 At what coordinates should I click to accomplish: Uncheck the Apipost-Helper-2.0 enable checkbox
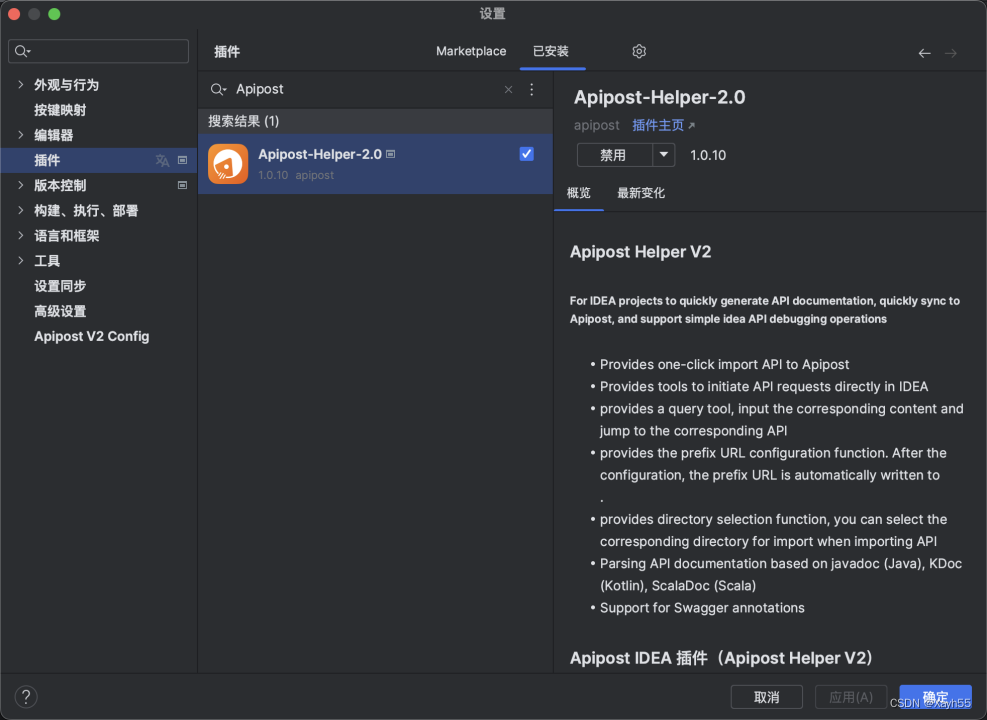click(525, 153)
